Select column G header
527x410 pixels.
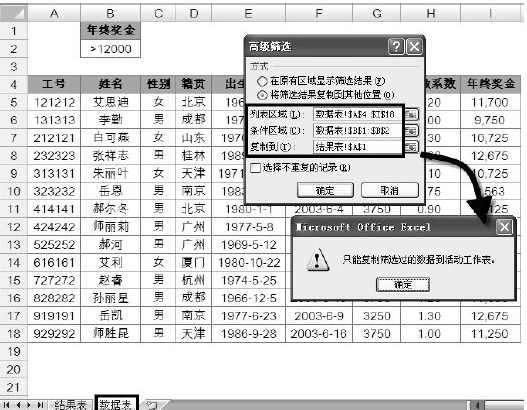pyautogui.click(x=377, y=13)
